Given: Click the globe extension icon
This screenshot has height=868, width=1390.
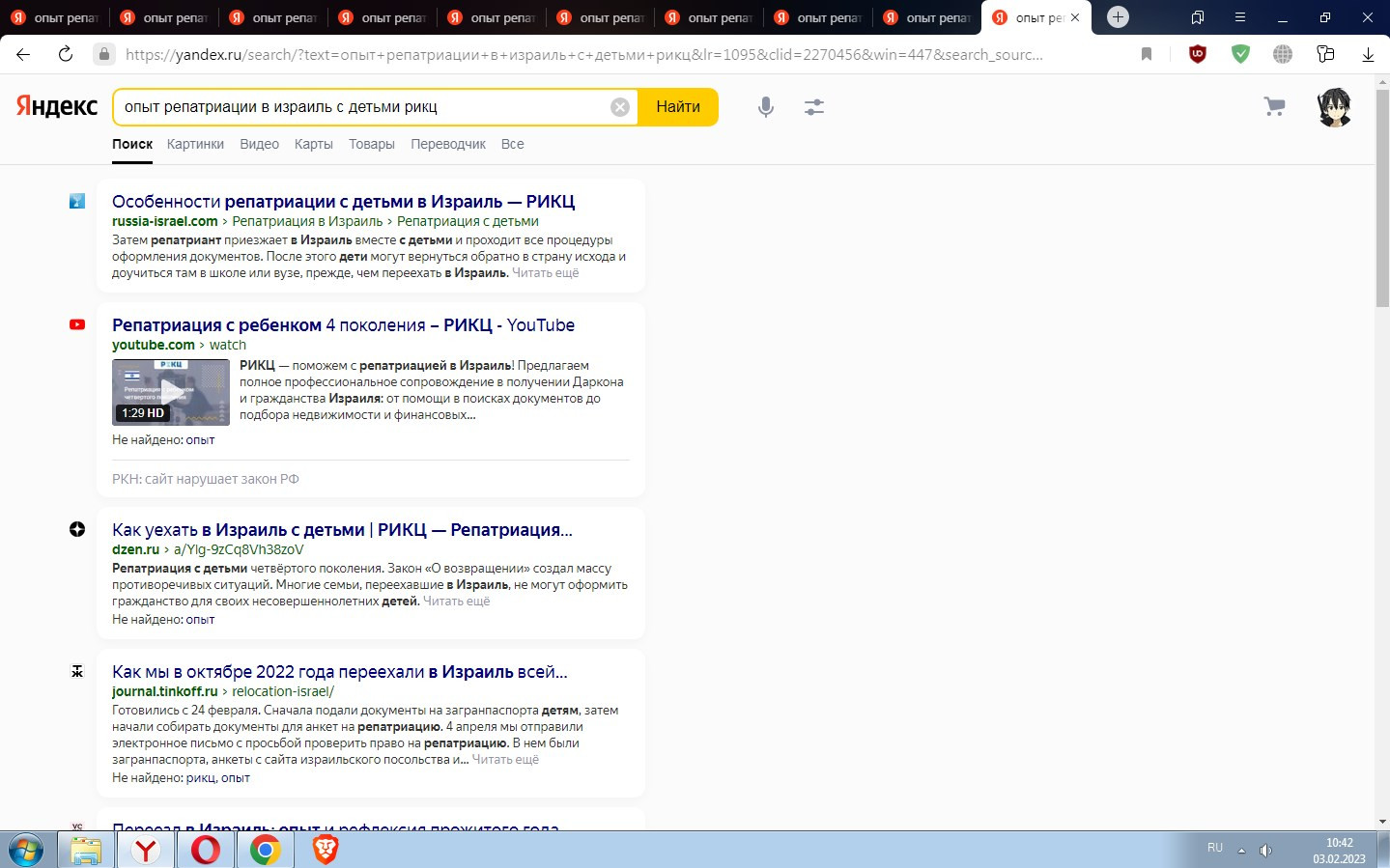Looking at the screenshot, I should 1283,54.
